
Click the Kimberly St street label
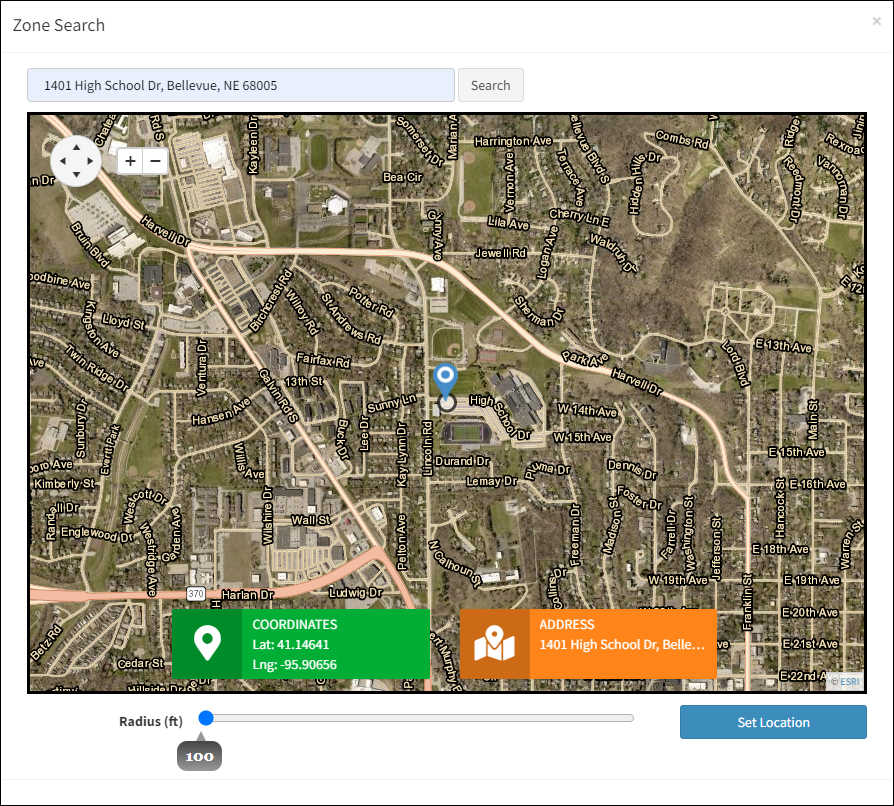point(64,483)
